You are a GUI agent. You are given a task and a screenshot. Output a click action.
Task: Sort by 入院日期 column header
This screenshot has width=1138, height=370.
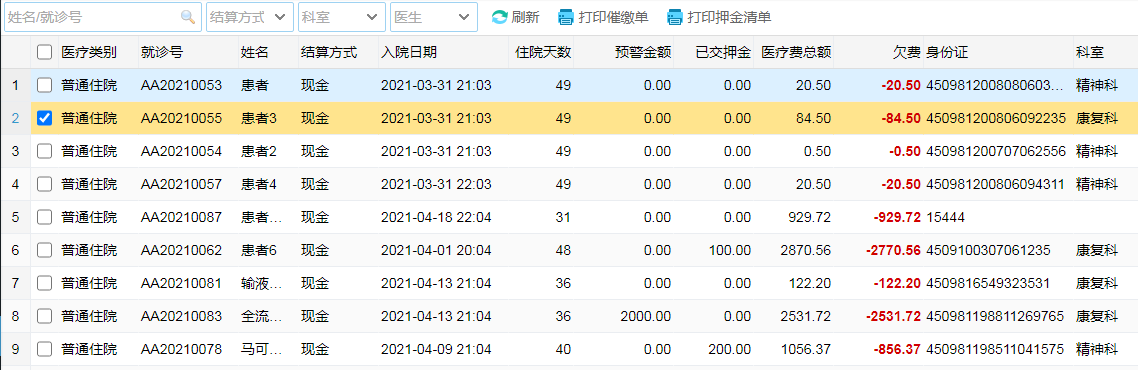click(x=409, y=52)
